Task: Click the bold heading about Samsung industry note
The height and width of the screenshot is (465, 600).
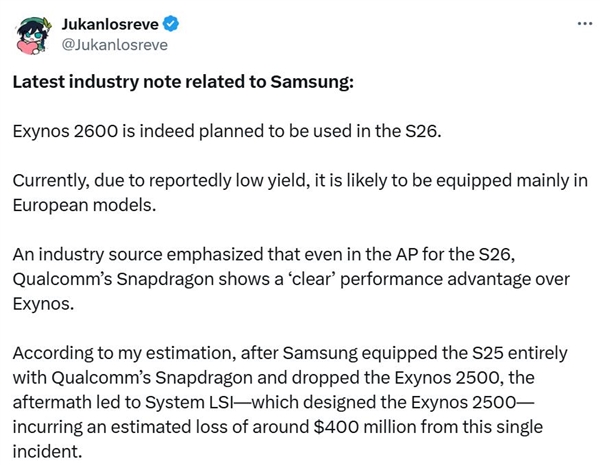Action: [183, 82]
